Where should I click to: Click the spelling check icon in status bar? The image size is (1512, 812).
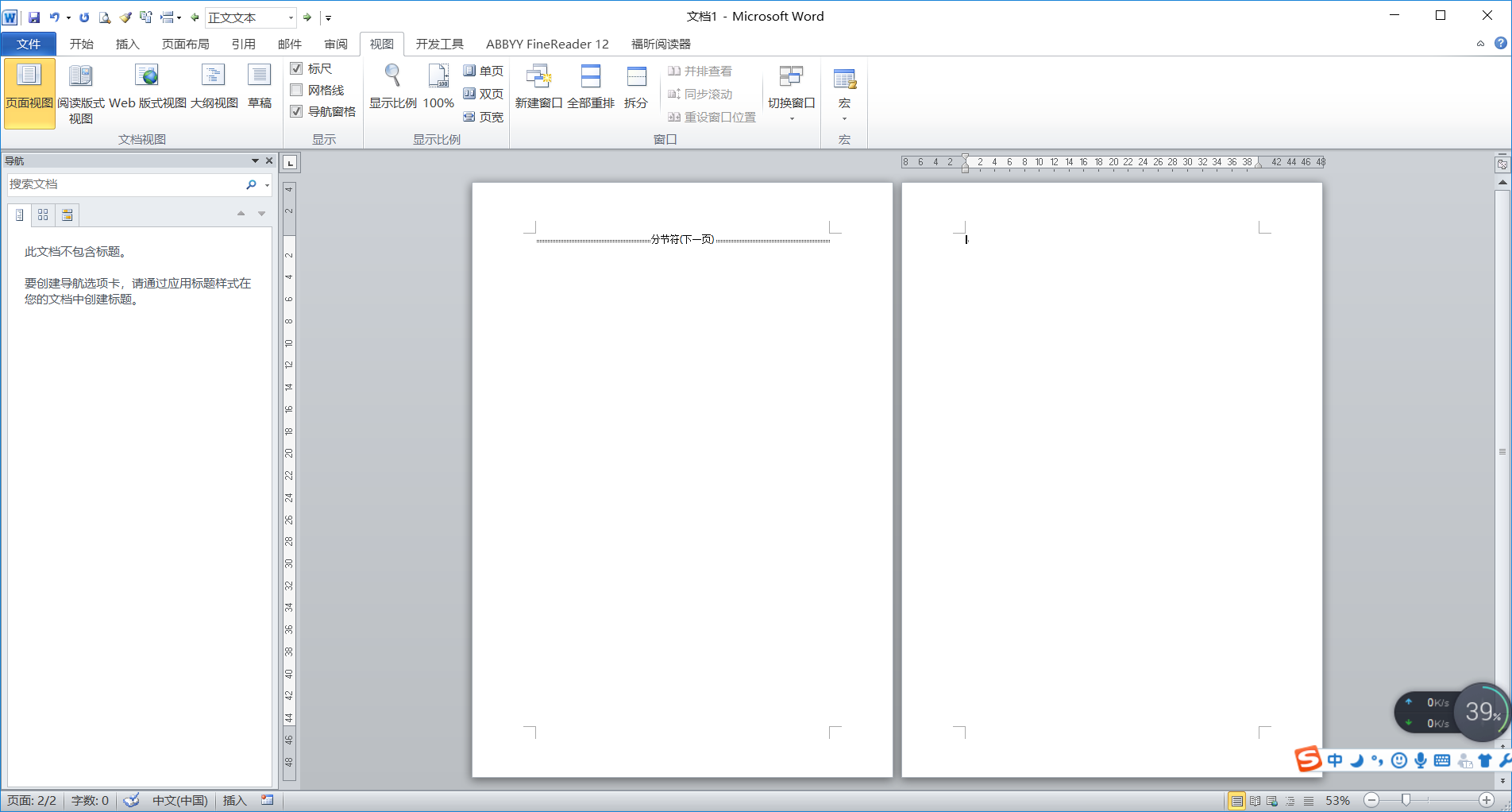coord(132,800)
